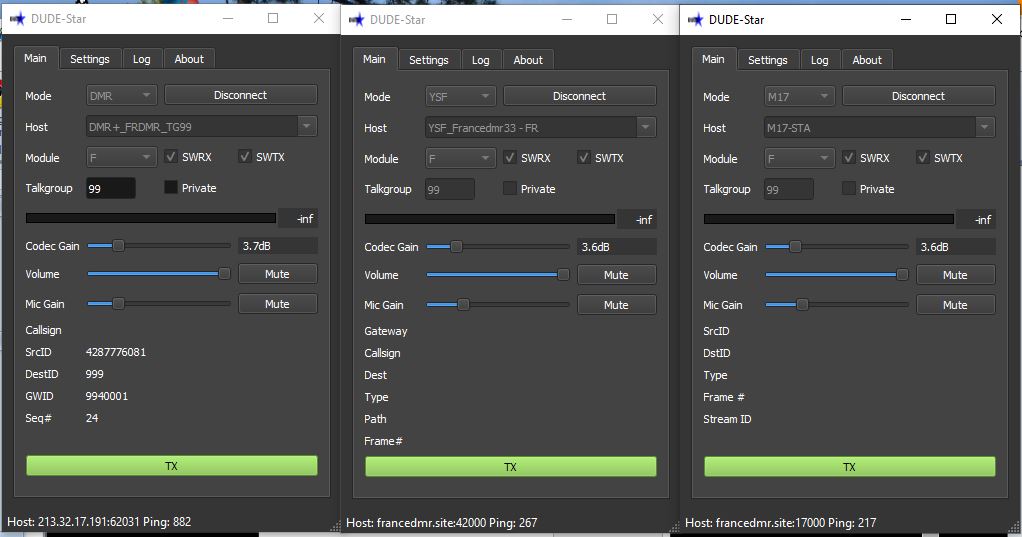Select the Main tab in the YSF window
Viewport: 1022px width, 537px height.
[374, 59]
